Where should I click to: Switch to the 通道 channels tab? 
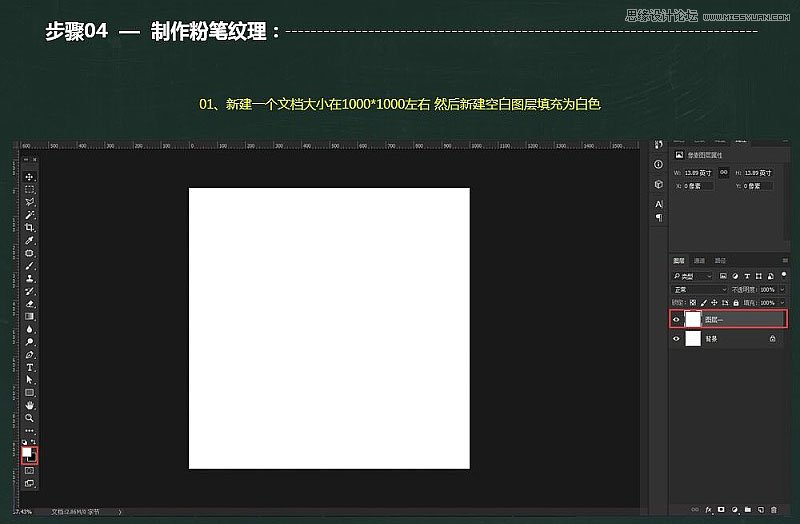coord(699,260)
